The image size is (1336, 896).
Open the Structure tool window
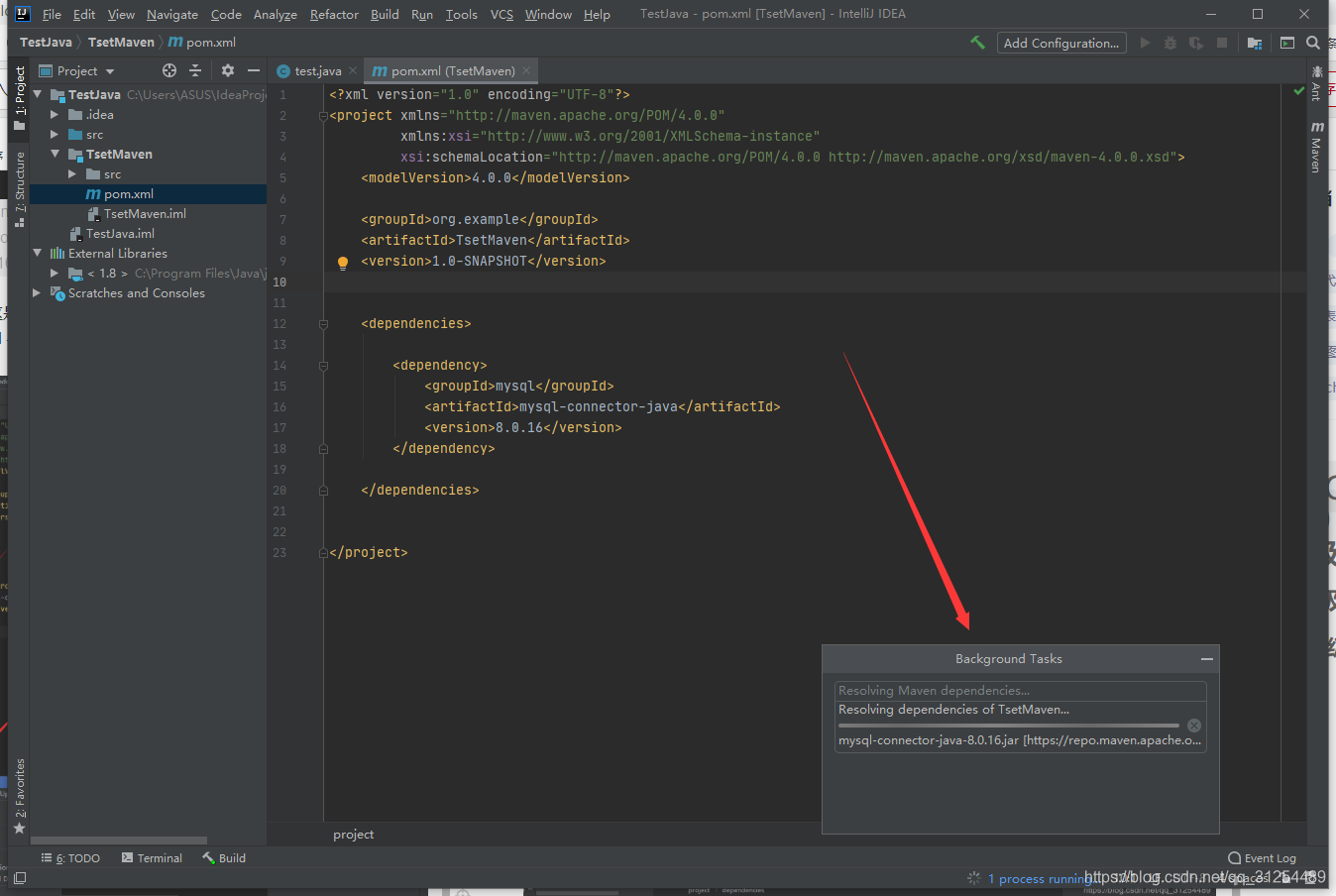click(19, 189)
